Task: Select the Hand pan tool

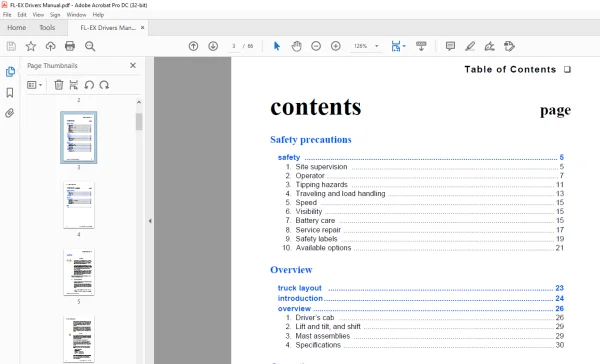Action: coord(296,46)
